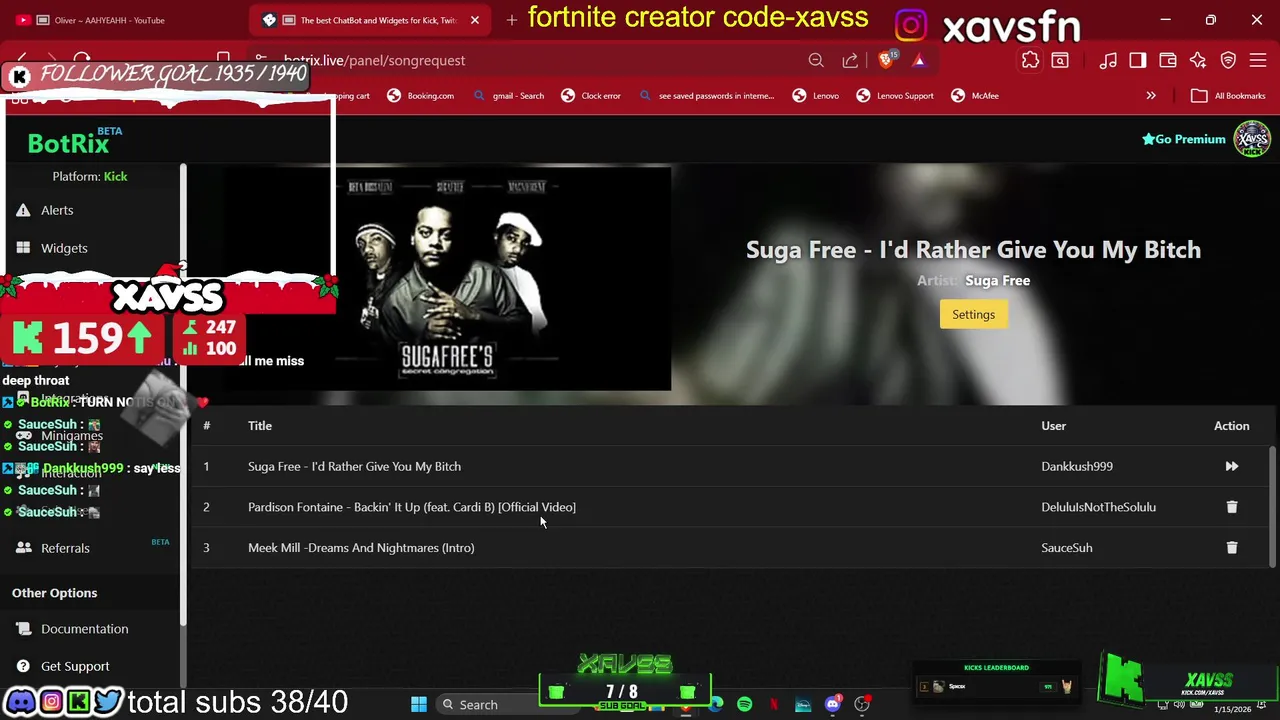Open the media music note icon
Image resolution: width=1280 pixels, height=720 pixels.
click(1108, 60)
